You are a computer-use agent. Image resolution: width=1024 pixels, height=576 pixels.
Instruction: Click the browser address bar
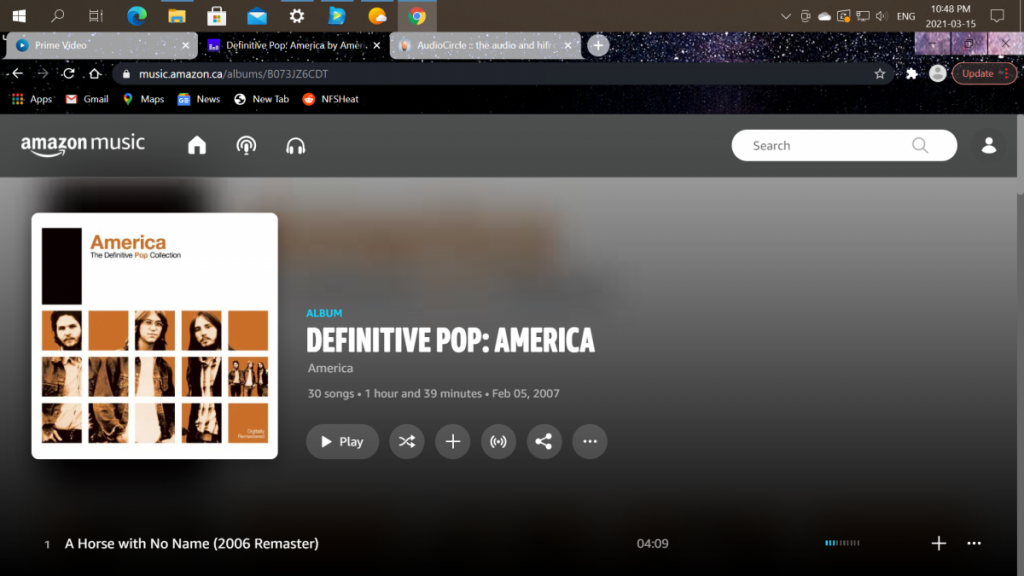point(503,74)
